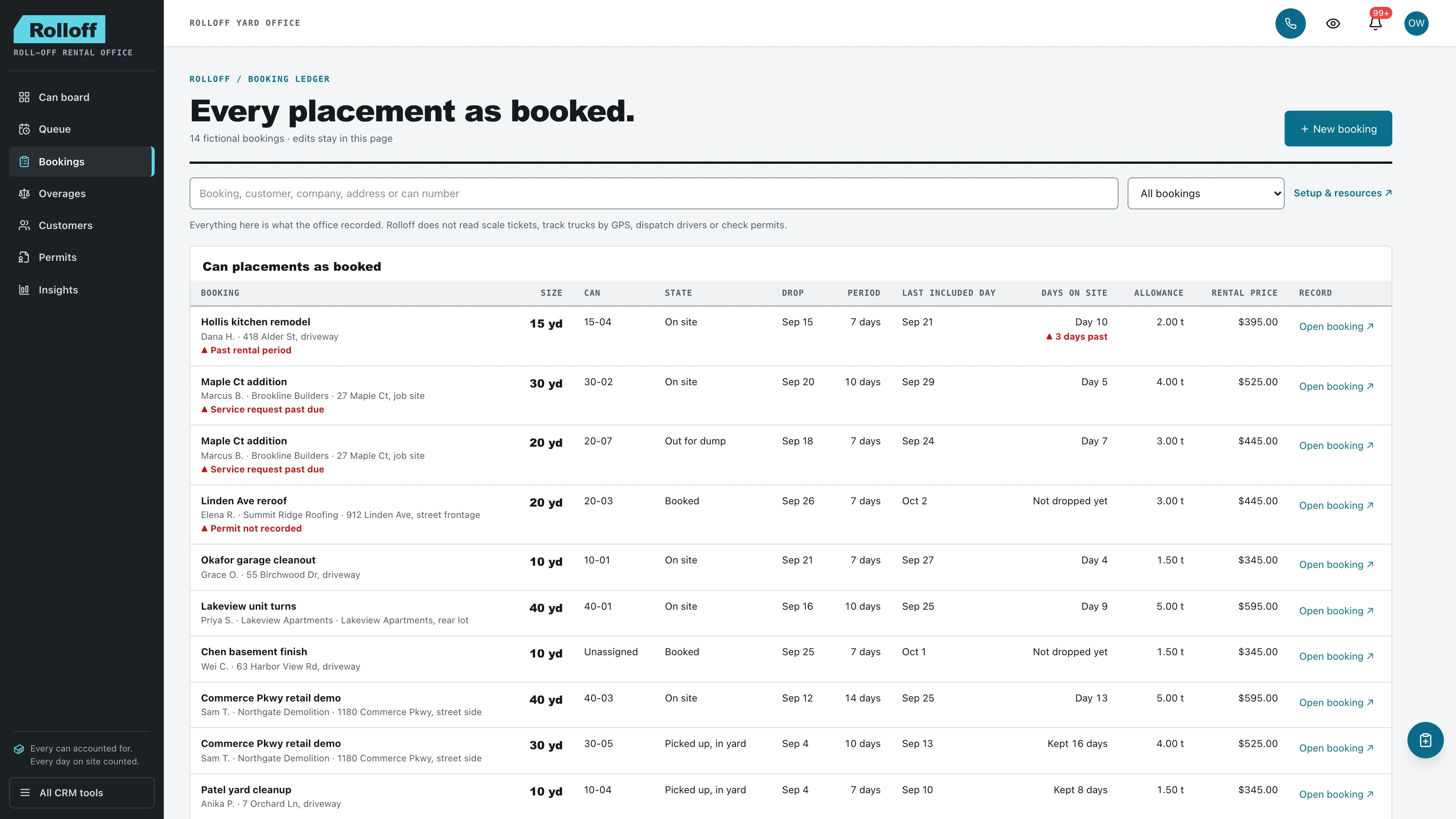Click the "Past rental period" warning text
The width and height of the screenshot is (1456, 819).
(x=246, y=350)
